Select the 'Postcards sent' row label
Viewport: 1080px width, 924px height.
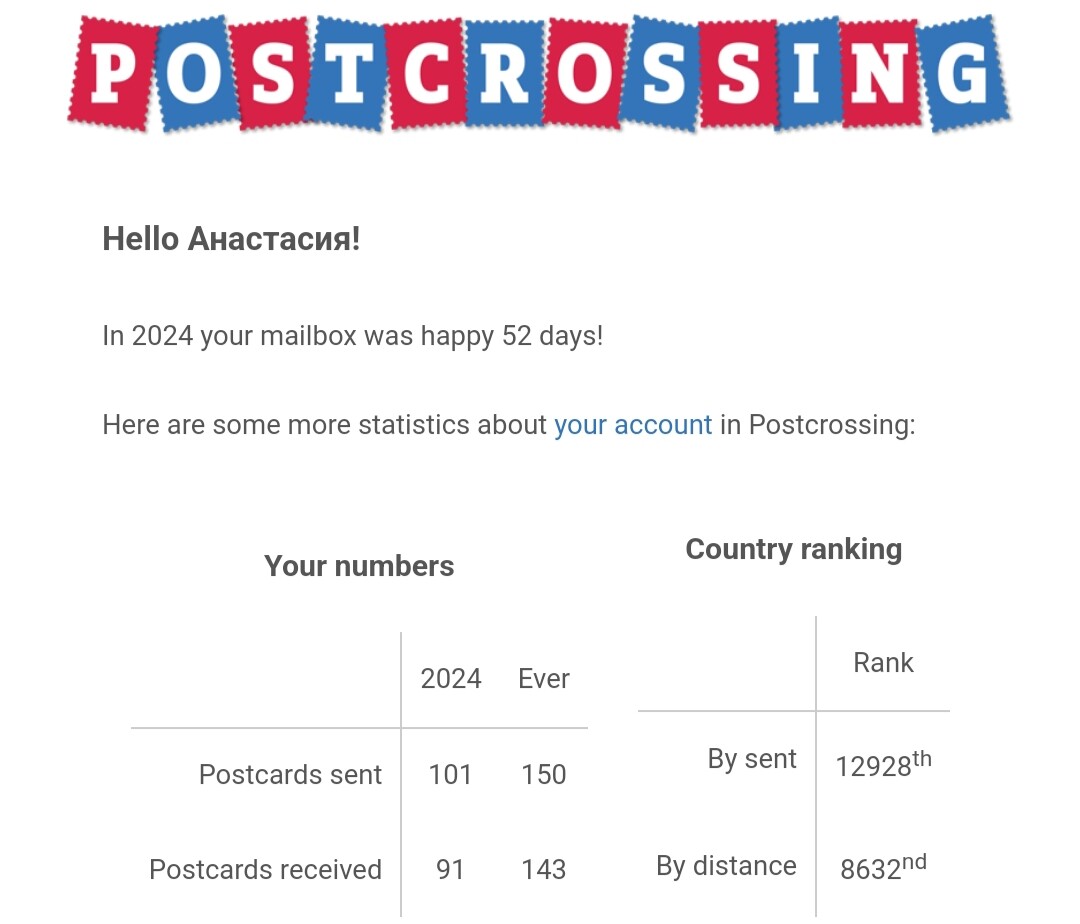click(290, 775)
